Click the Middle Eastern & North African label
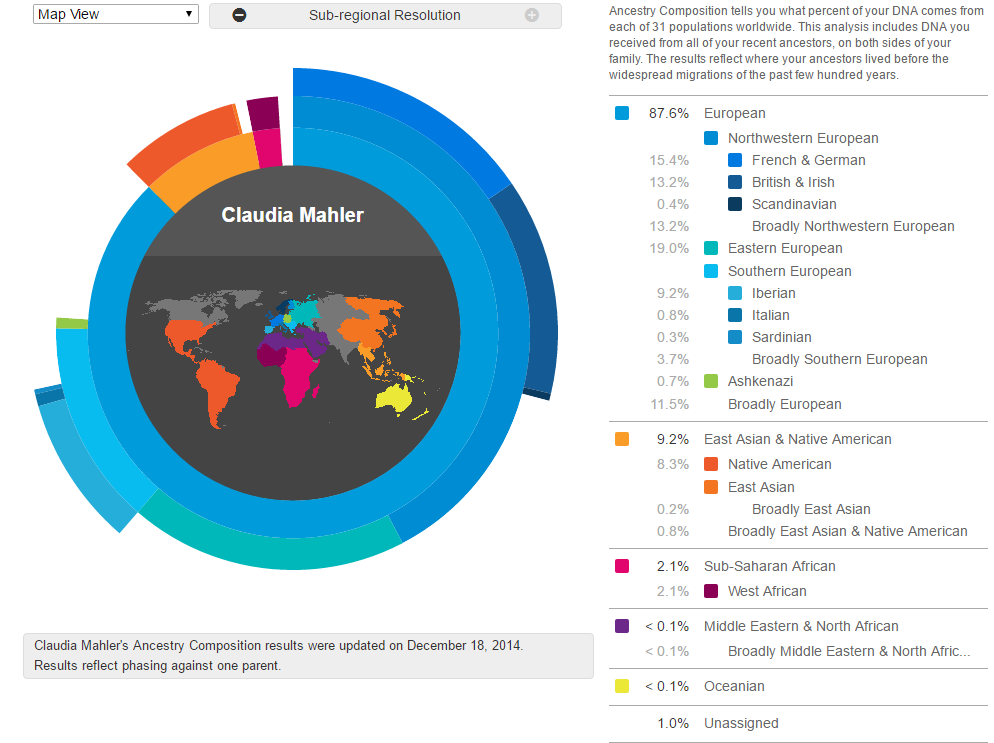The width and height of the screenshot is (994, 743). [801, 626]
